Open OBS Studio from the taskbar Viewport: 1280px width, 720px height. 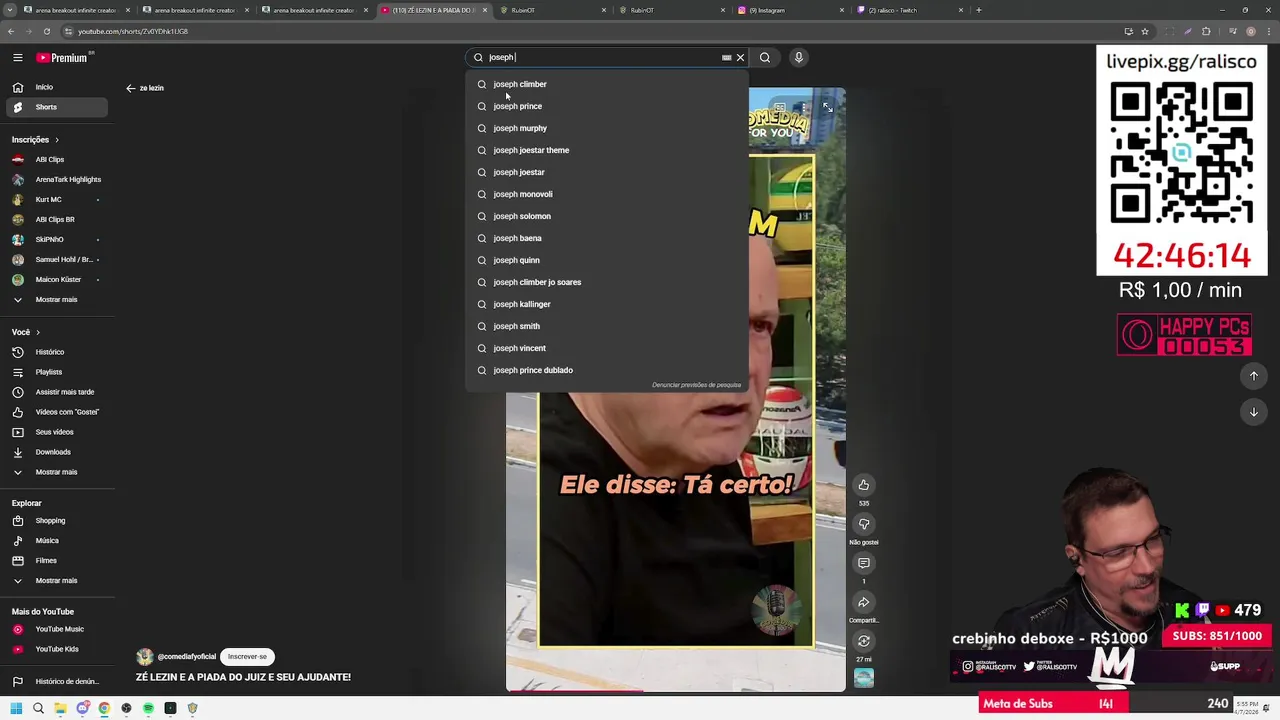pyautogui.click(x=126, y=708)
